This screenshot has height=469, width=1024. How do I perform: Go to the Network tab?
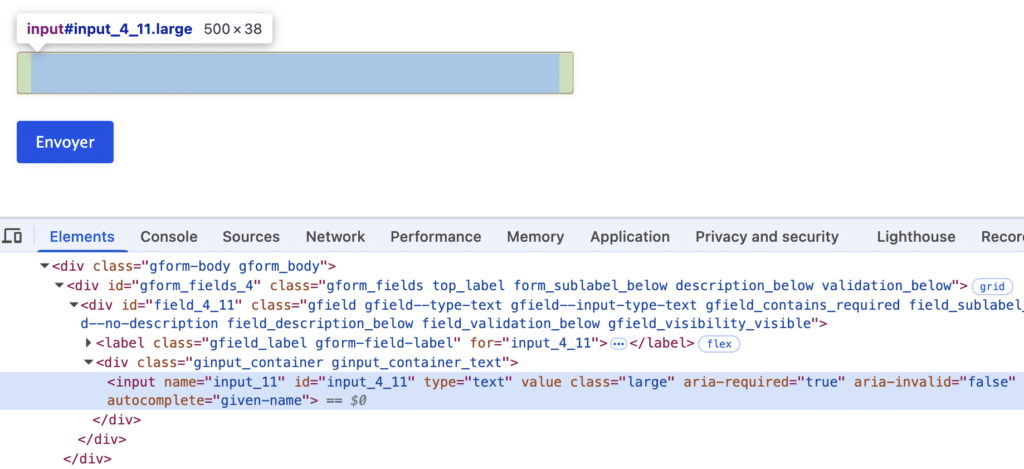335,237
